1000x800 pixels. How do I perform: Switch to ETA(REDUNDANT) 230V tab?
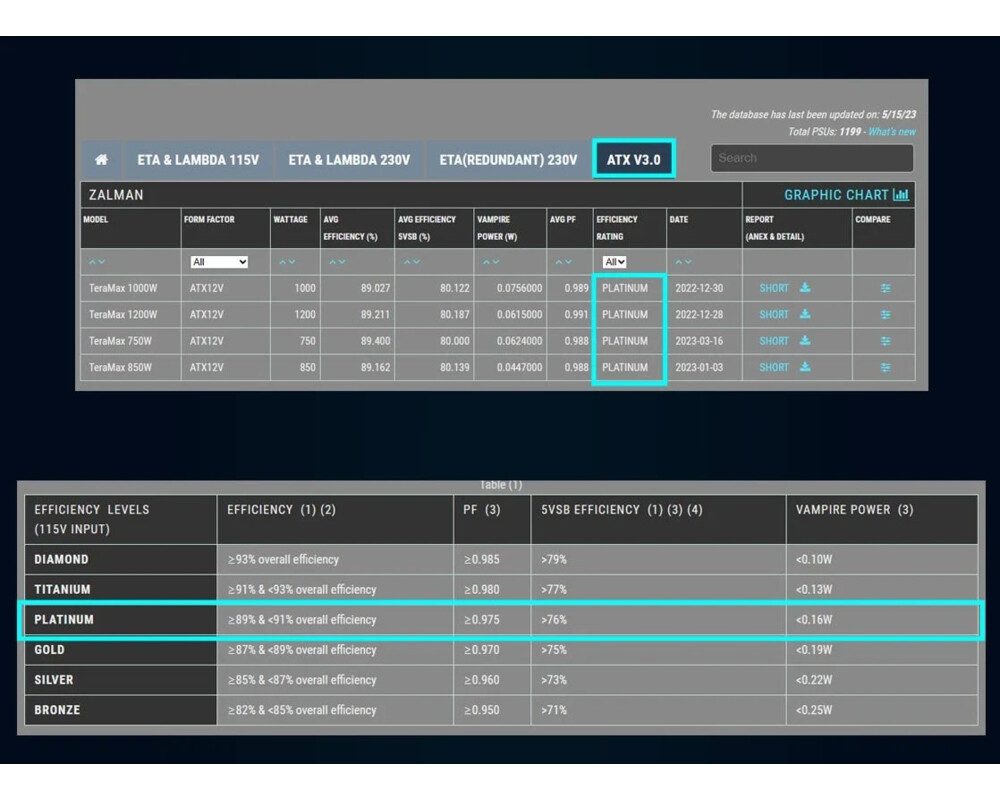pos(508,160)
